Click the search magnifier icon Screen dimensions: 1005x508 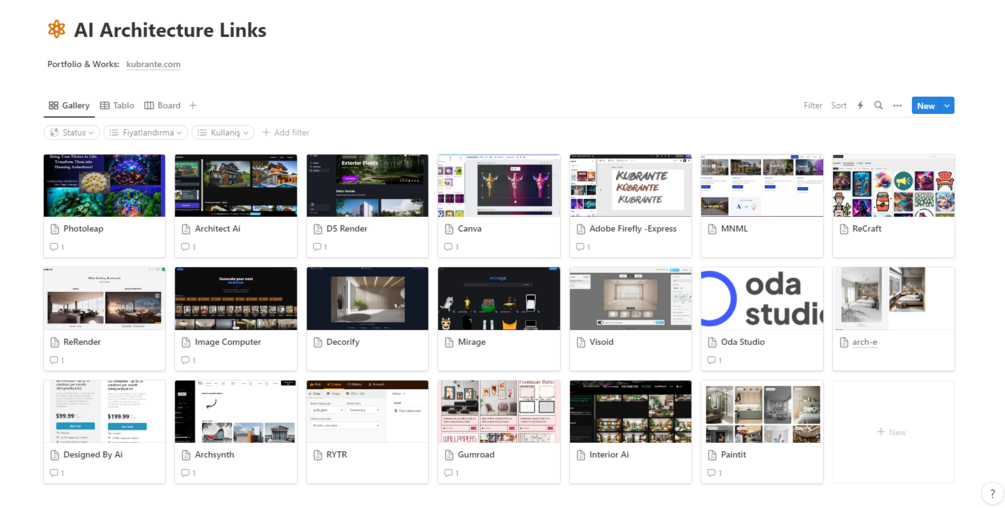[878, 106]
